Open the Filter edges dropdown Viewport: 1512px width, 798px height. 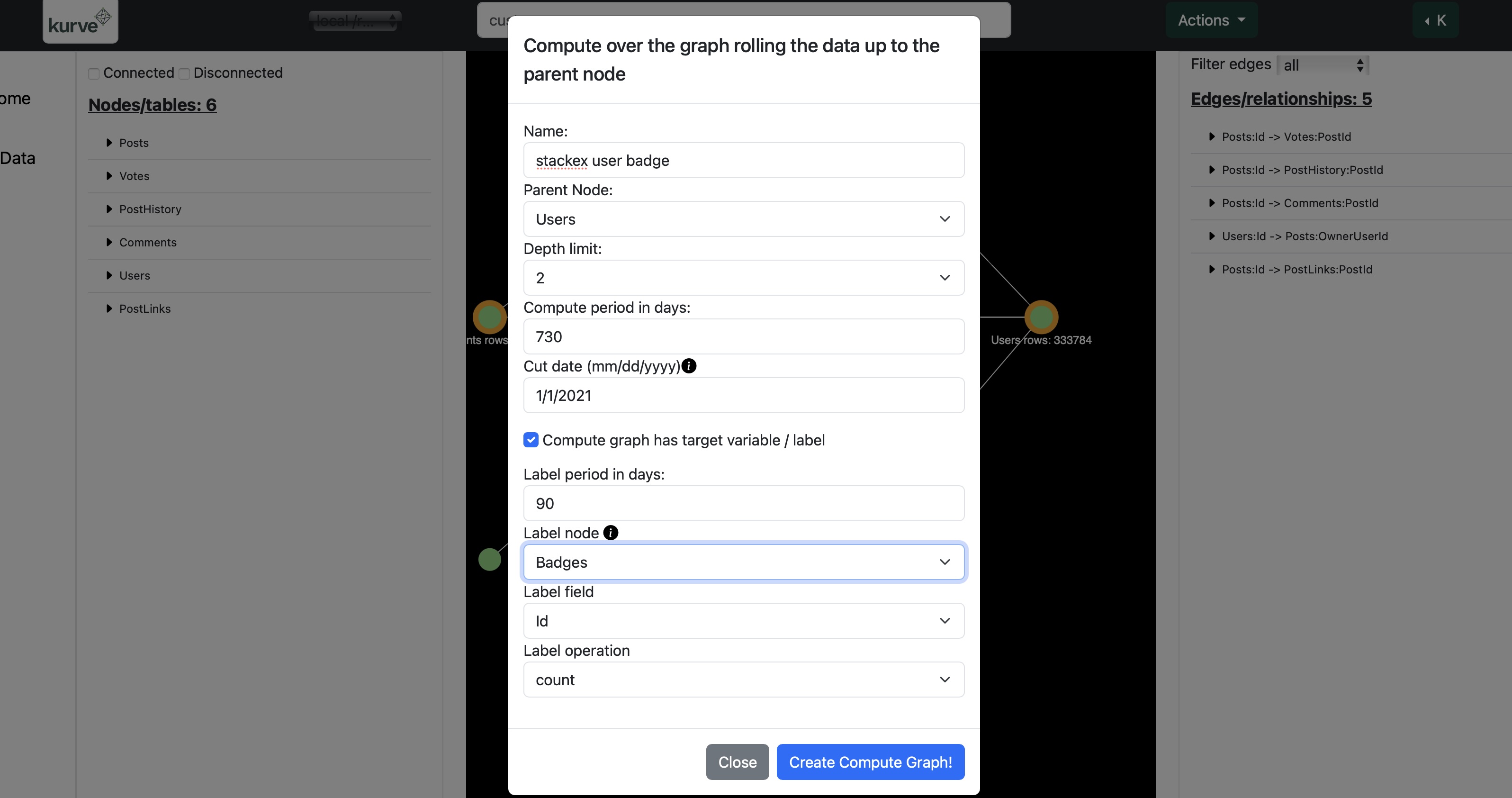1323,65
